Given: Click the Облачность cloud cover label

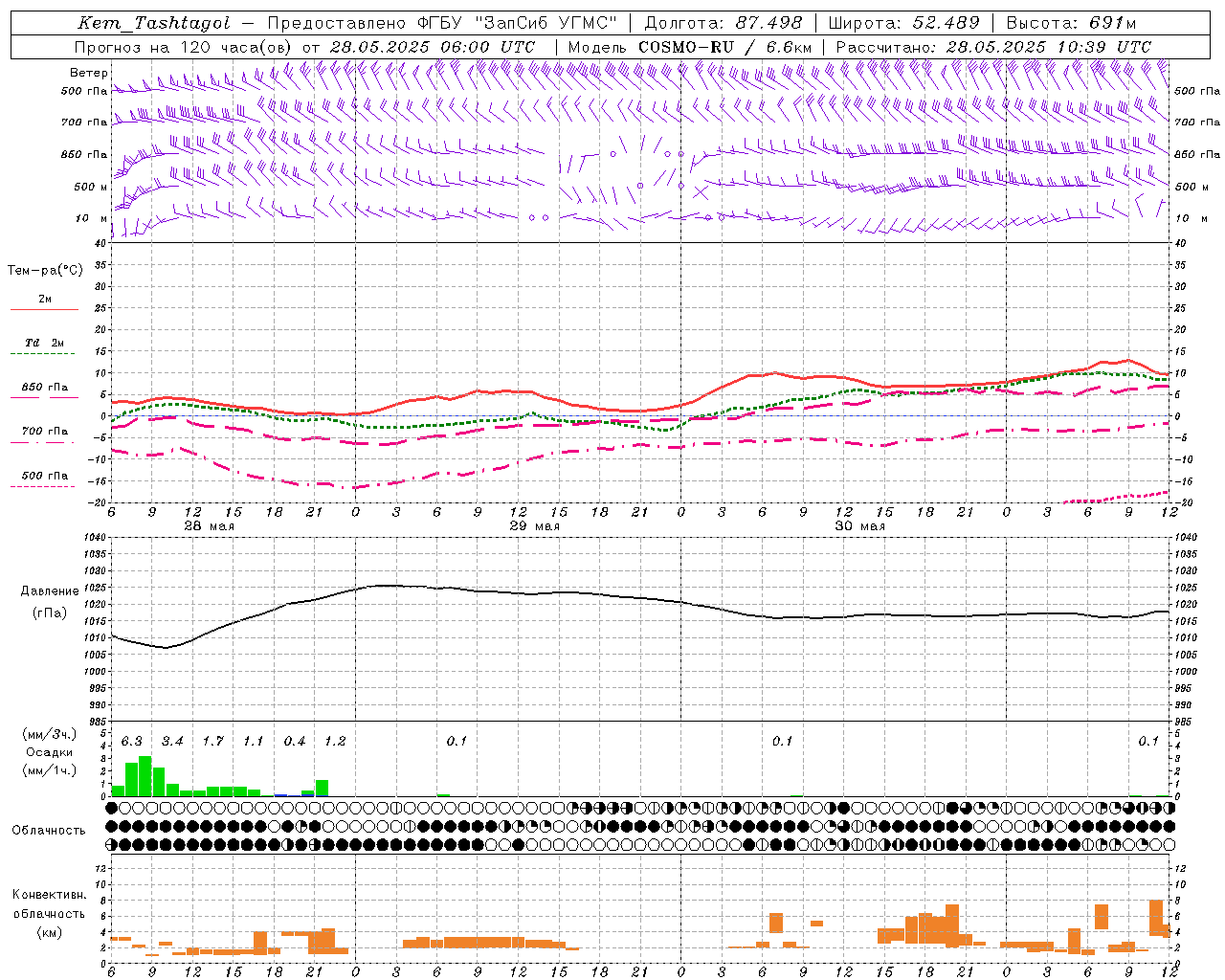Looking at the screenshot, I should pos(49,831).
